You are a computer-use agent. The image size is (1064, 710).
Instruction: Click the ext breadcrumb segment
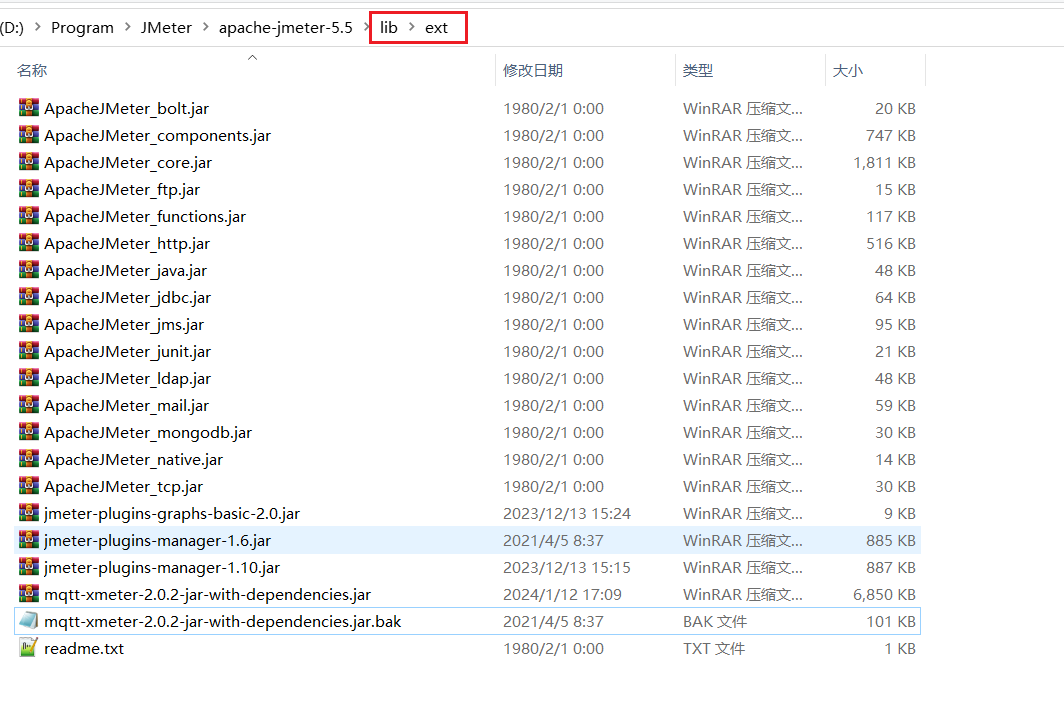tap(436, 28)
